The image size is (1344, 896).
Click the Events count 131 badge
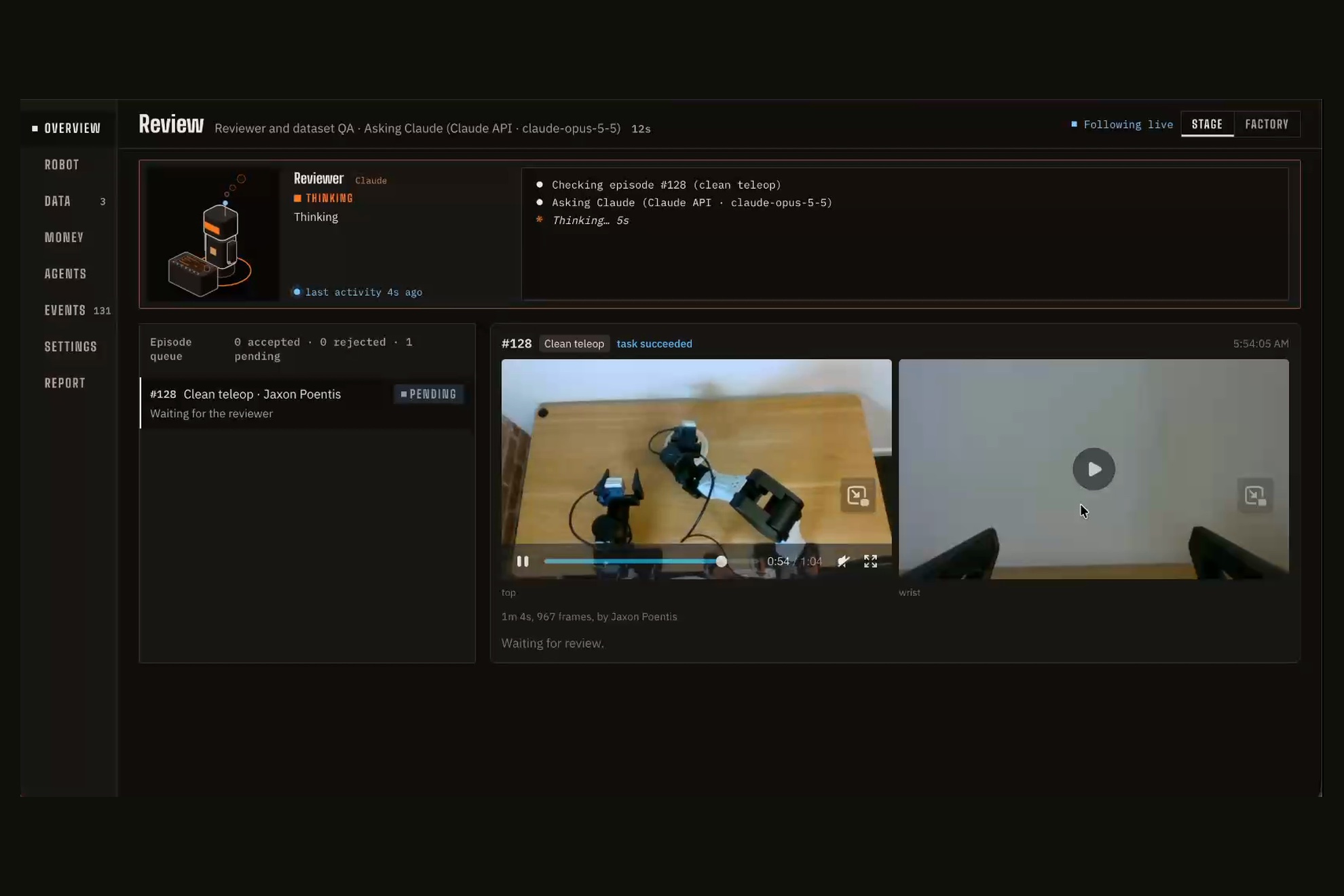click(x=102, y=311)
